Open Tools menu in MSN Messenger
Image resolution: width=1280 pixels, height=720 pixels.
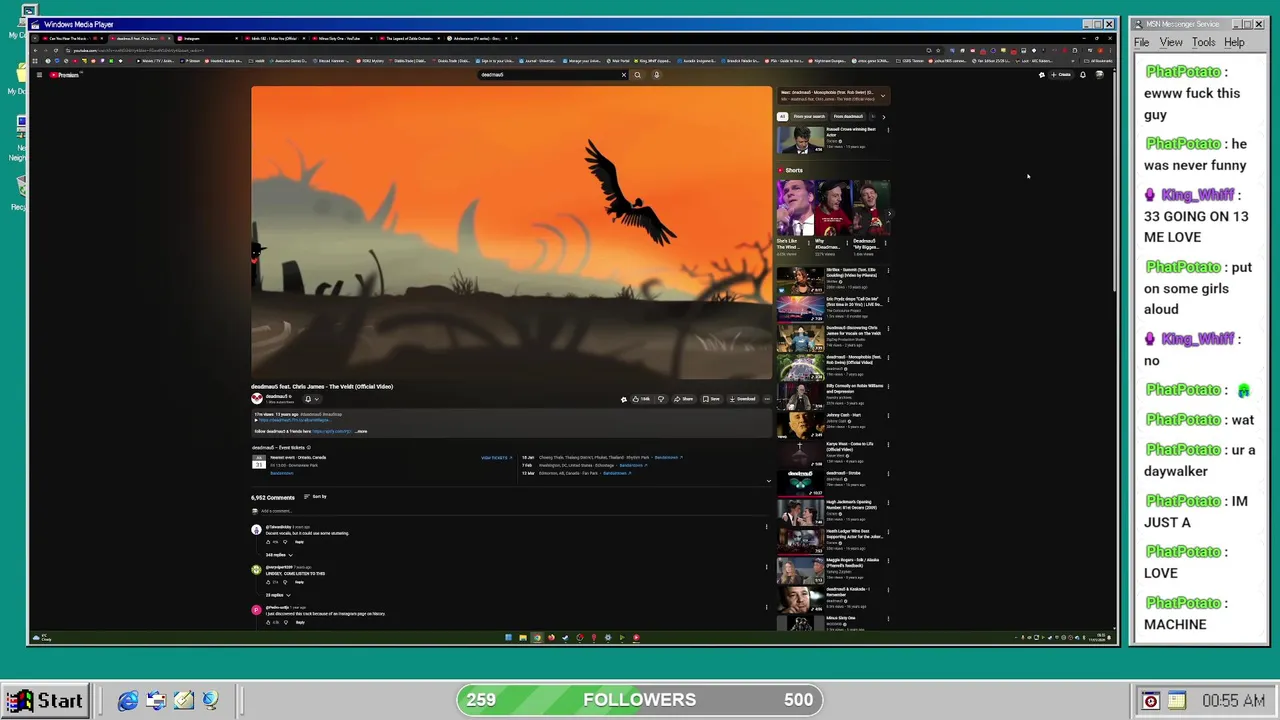[x=1204, y=42]
